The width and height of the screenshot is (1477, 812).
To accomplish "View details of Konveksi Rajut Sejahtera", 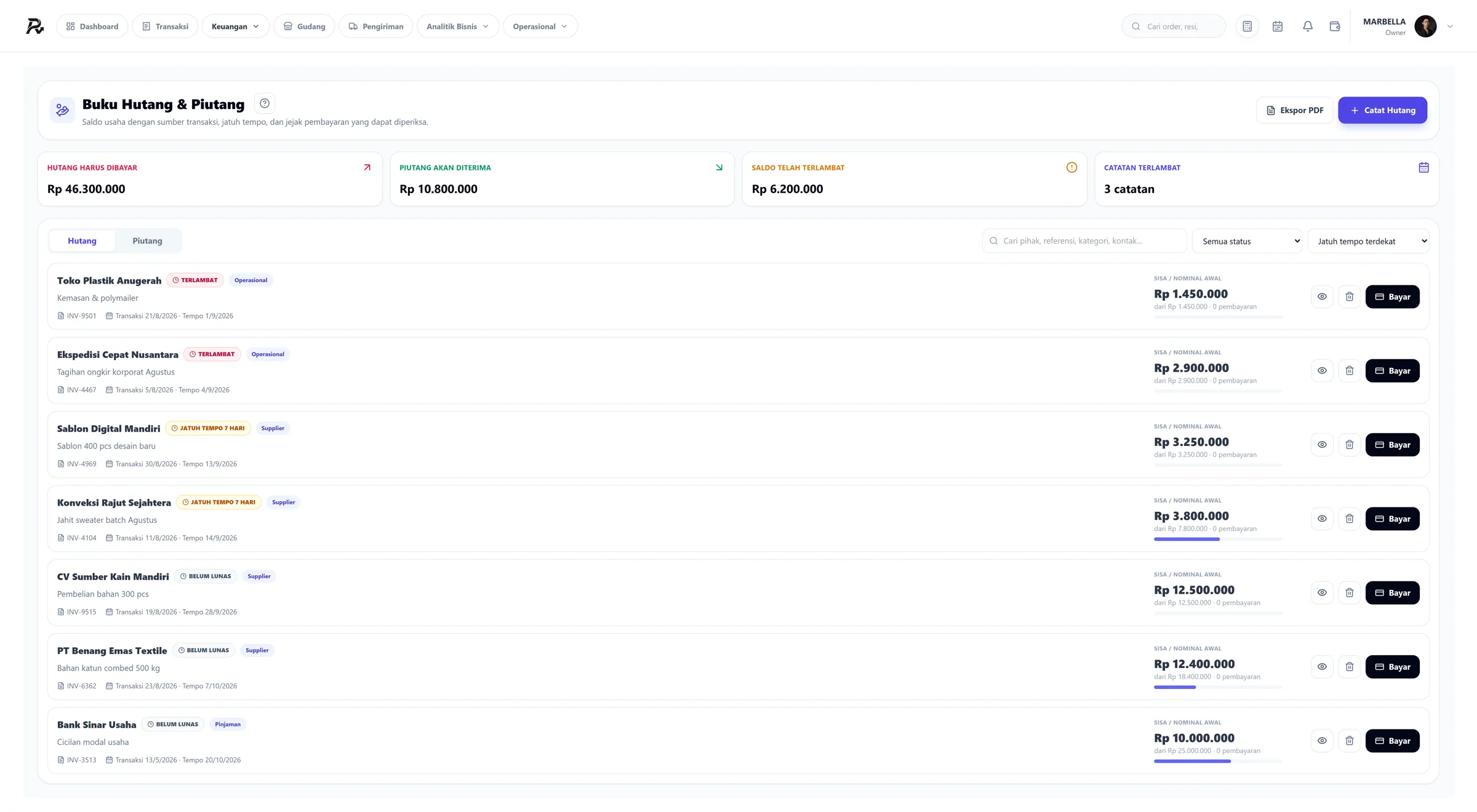I will (x=1322, y=519).
